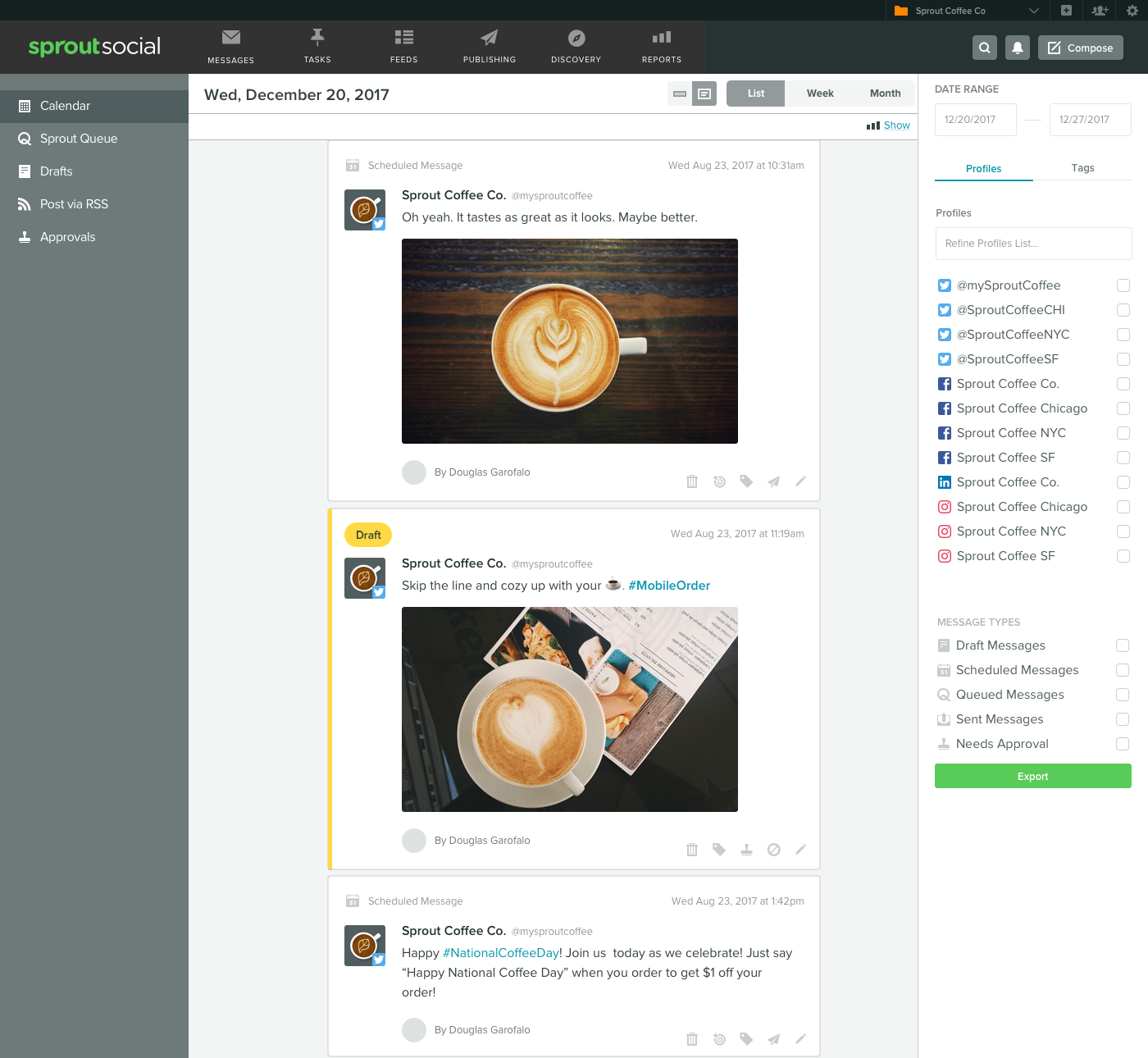Click the invite users icon

[1100, 11]
